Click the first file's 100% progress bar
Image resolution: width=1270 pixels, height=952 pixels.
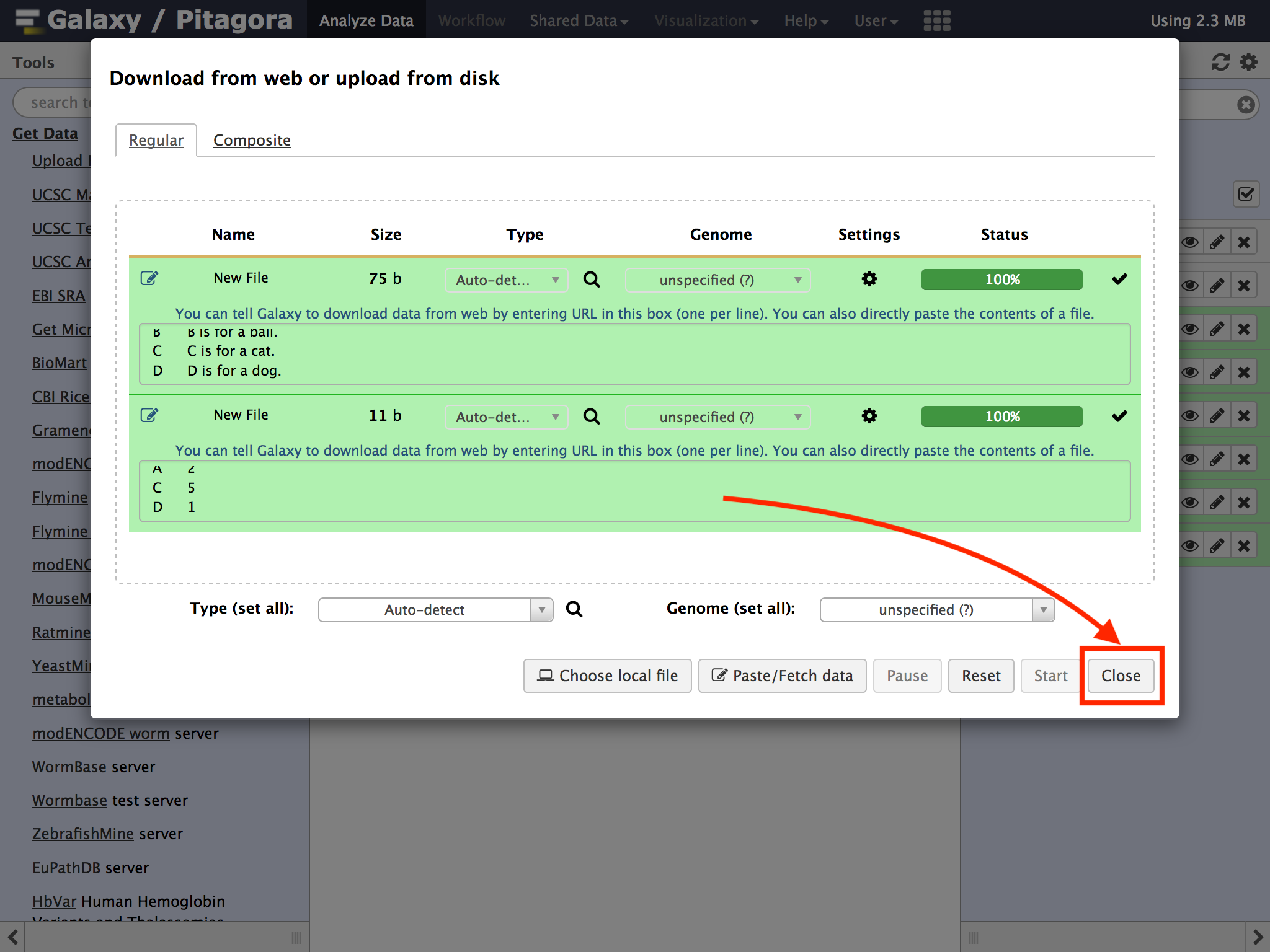pyautogui.click(x=1001, y=280)
